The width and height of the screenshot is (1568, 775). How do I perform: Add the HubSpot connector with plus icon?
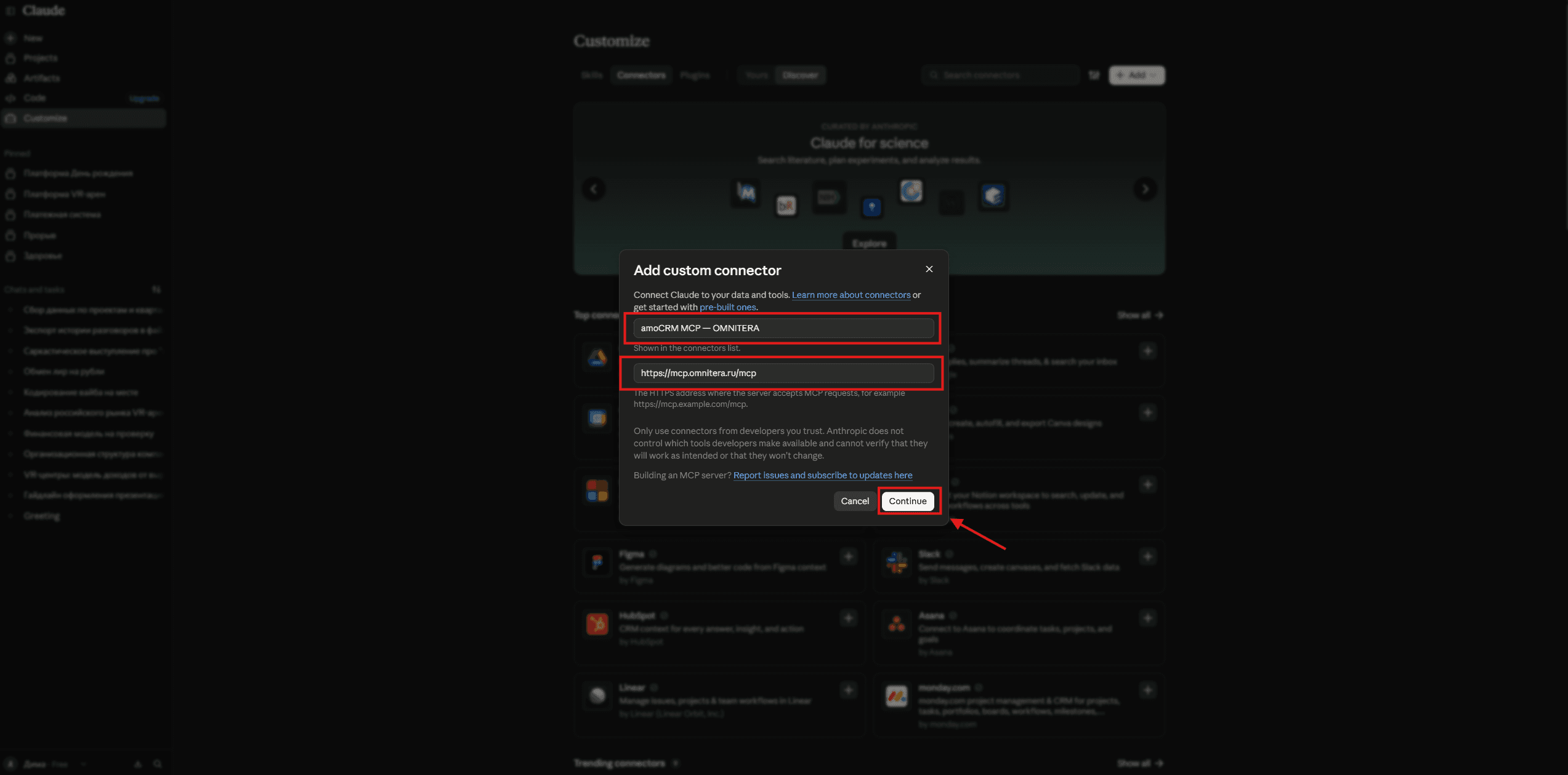click(x=848, y=618)
